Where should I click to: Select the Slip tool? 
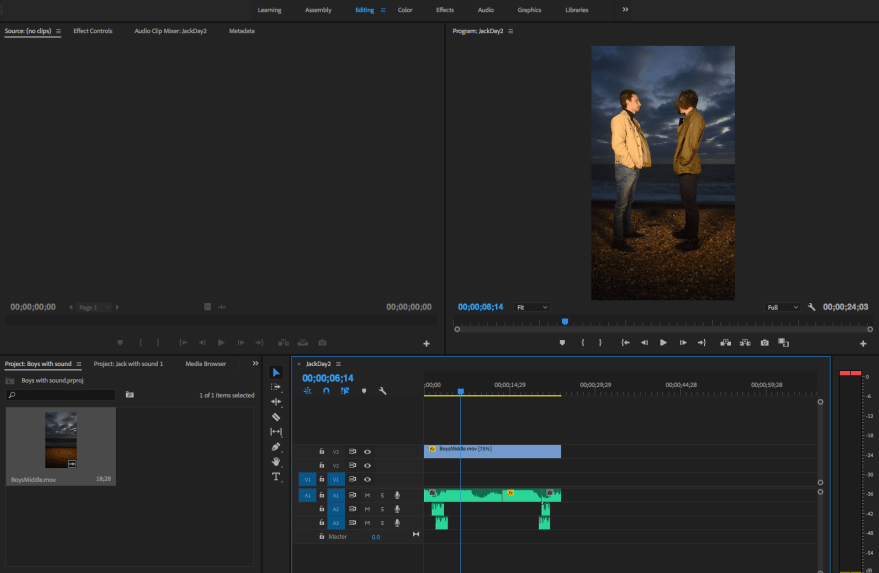(276, 432)
